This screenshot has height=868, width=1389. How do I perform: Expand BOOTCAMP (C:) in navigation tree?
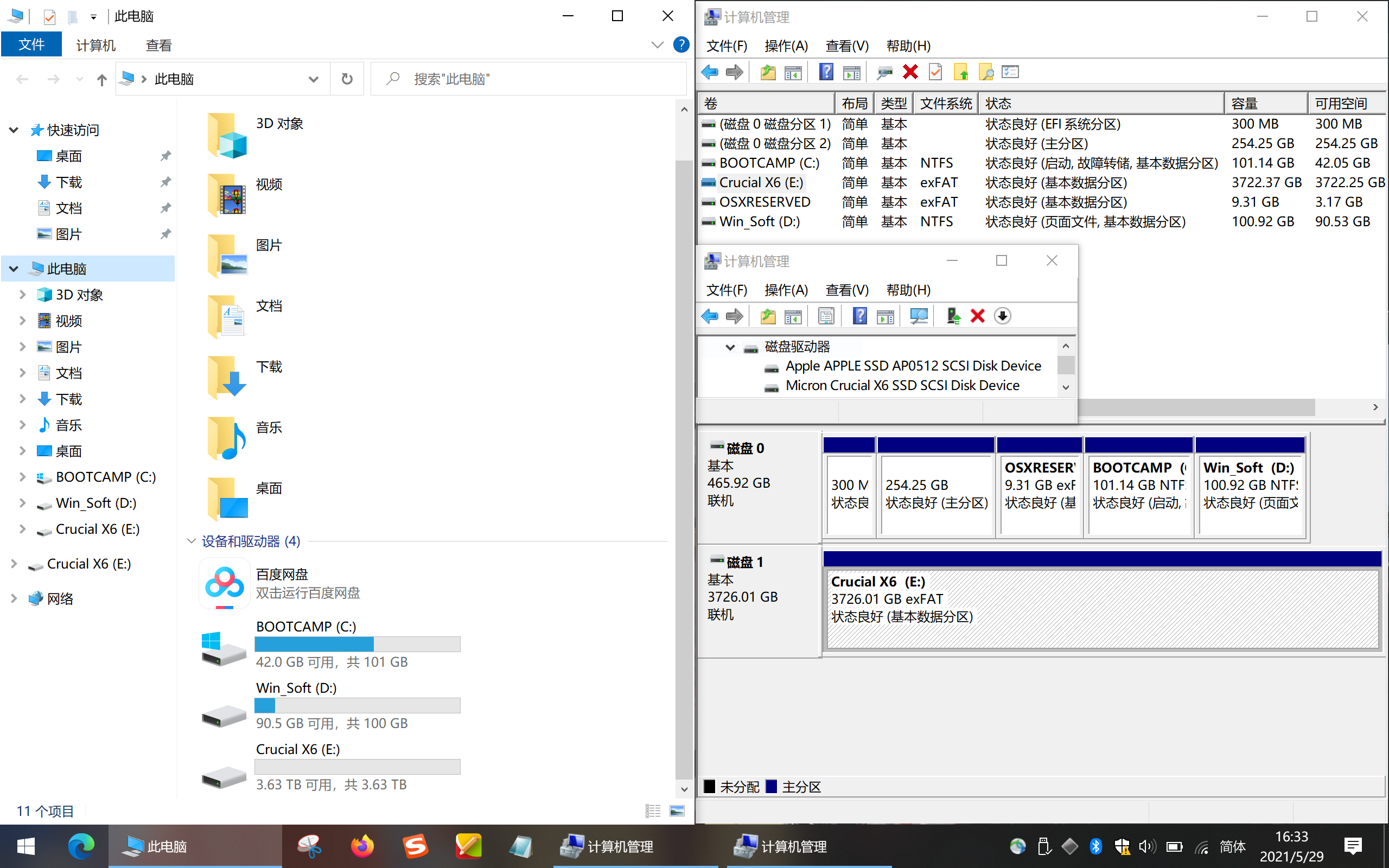click(22, 477)
